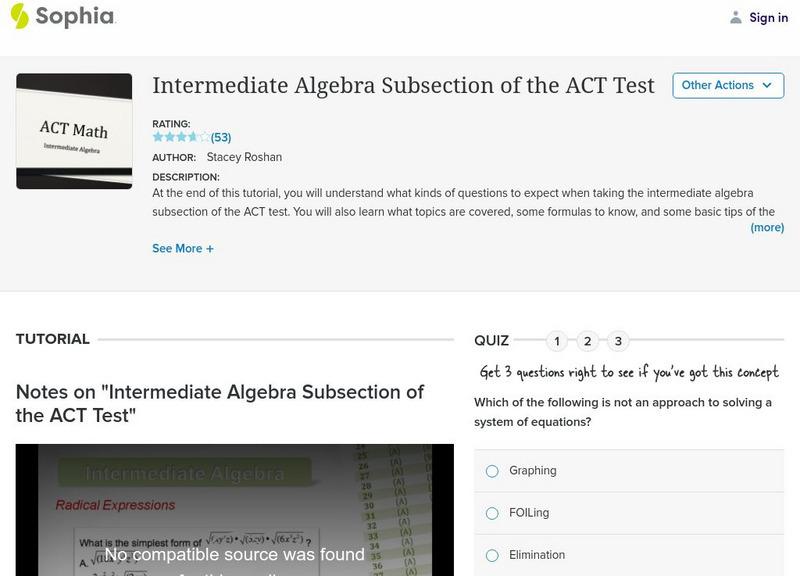Viewport: 800px width, 576px height.
Task: Show full description via (more) link
Action: (x=767, y=227)
